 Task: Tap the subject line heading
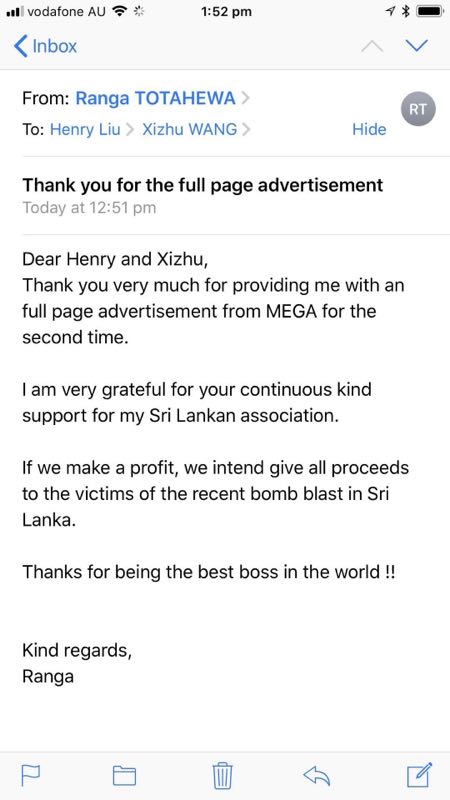[203, 185]
